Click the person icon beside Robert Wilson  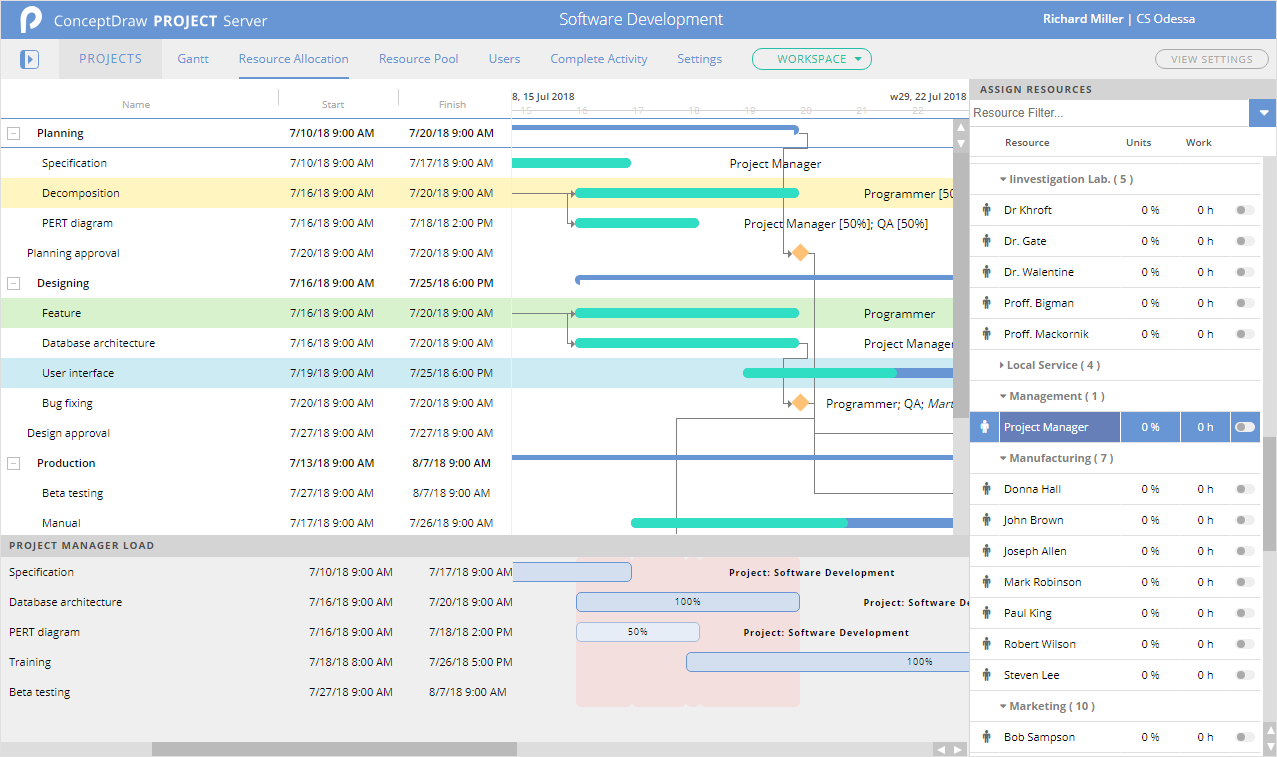[986, 644]
